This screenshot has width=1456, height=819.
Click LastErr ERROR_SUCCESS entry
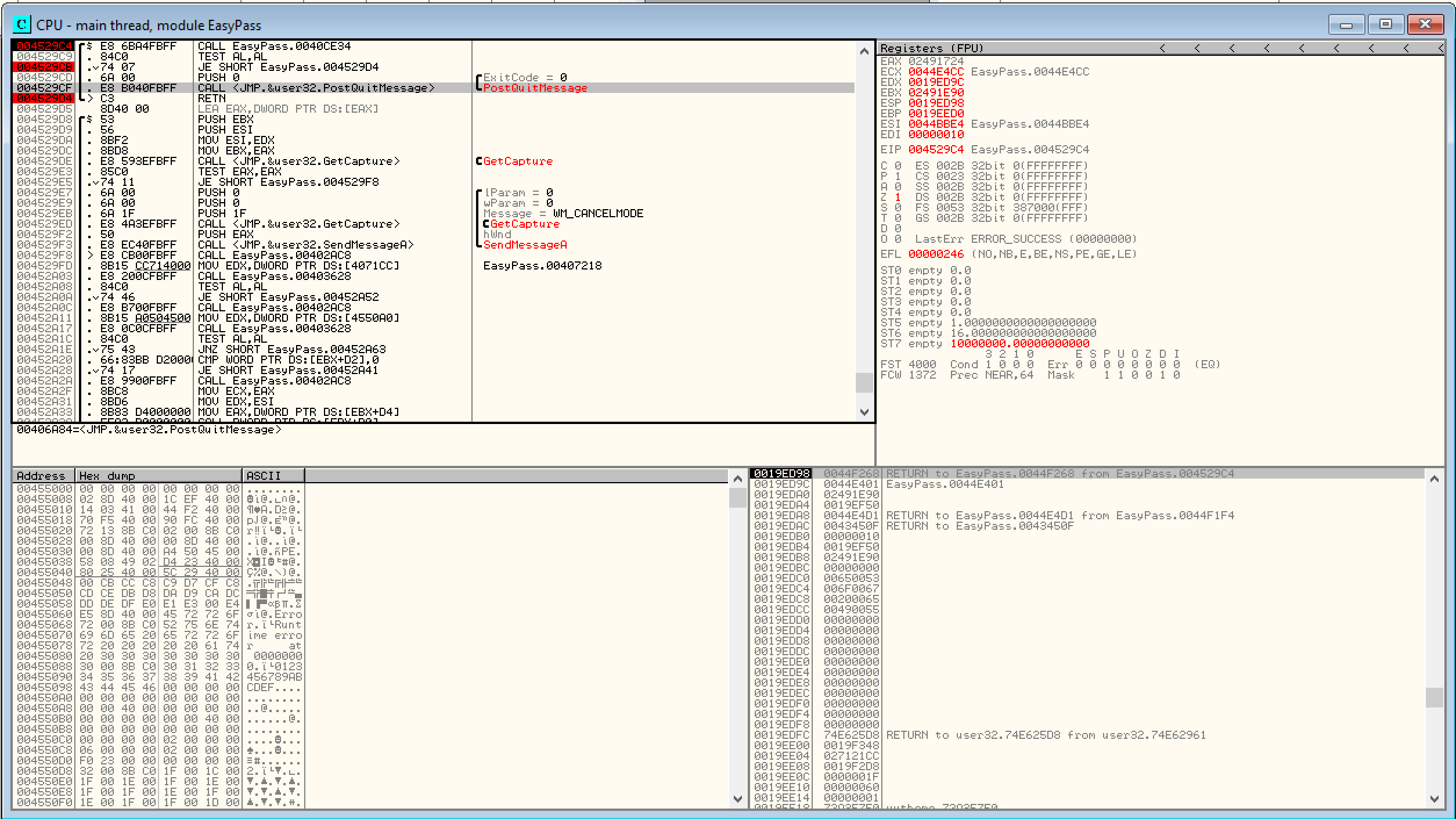tap(1026, 239)
